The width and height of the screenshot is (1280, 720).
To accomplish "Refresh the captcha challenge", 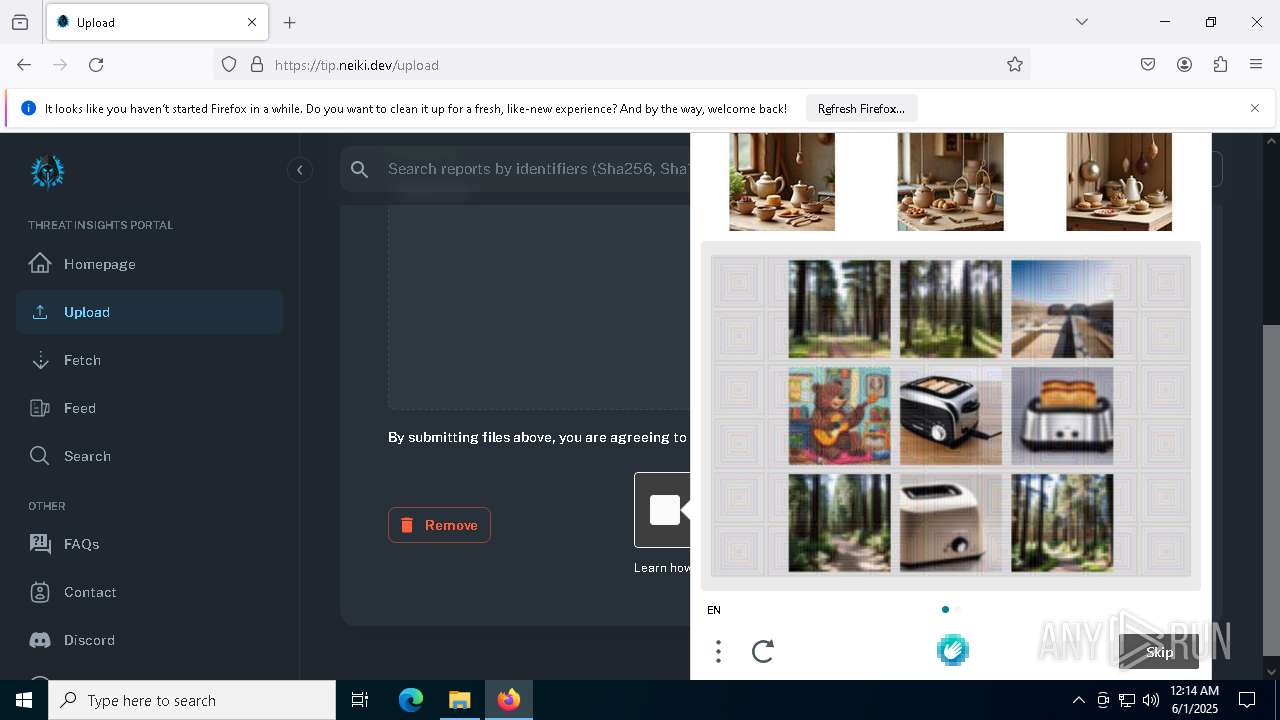I will [763, 652].
